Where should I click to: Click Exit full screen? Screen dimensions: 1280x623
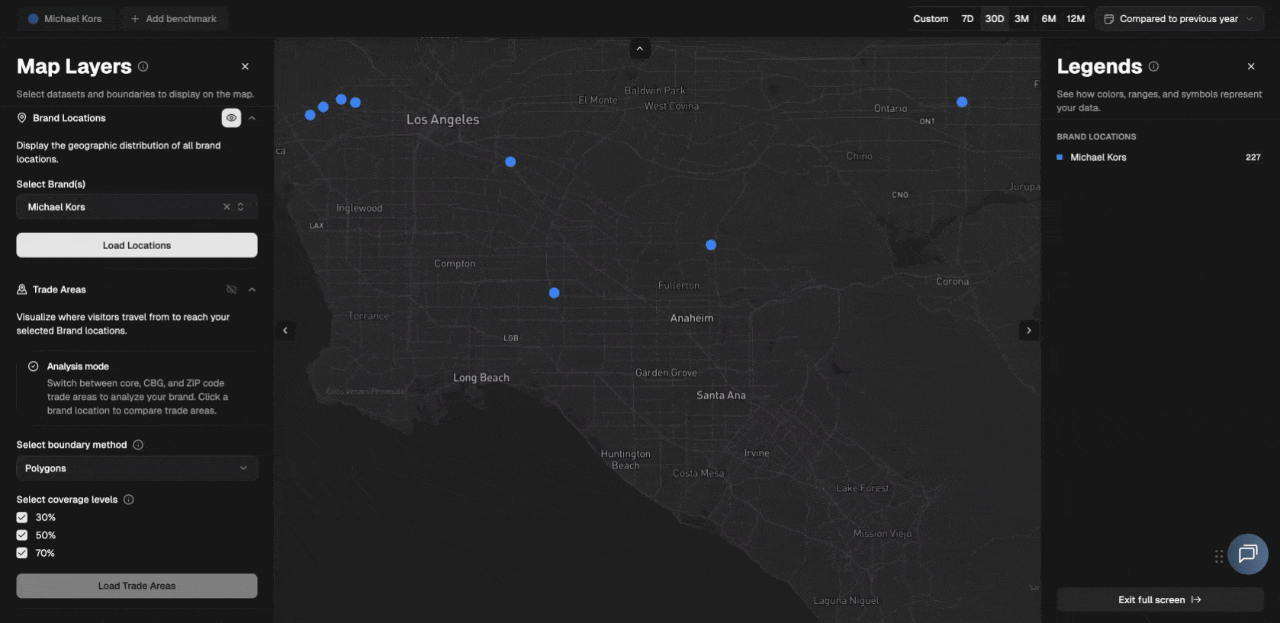1159,599
